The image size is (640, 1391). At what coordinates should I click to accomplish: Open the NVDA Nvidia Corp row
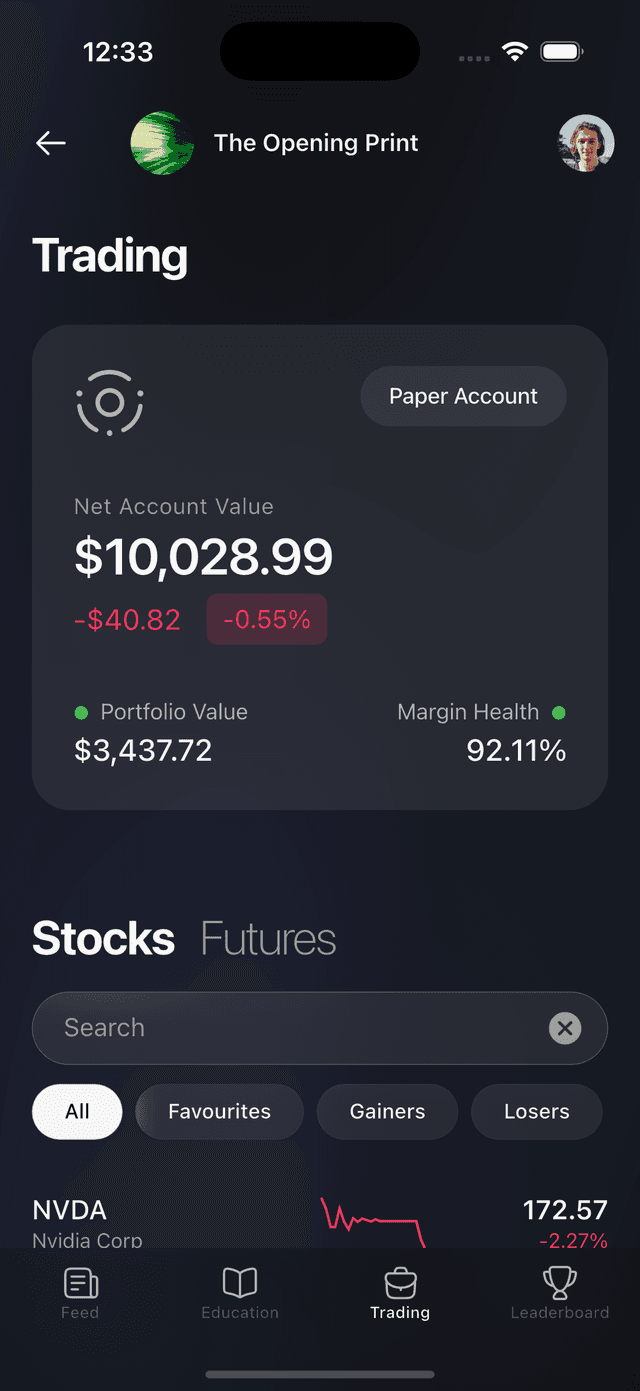88,1222
